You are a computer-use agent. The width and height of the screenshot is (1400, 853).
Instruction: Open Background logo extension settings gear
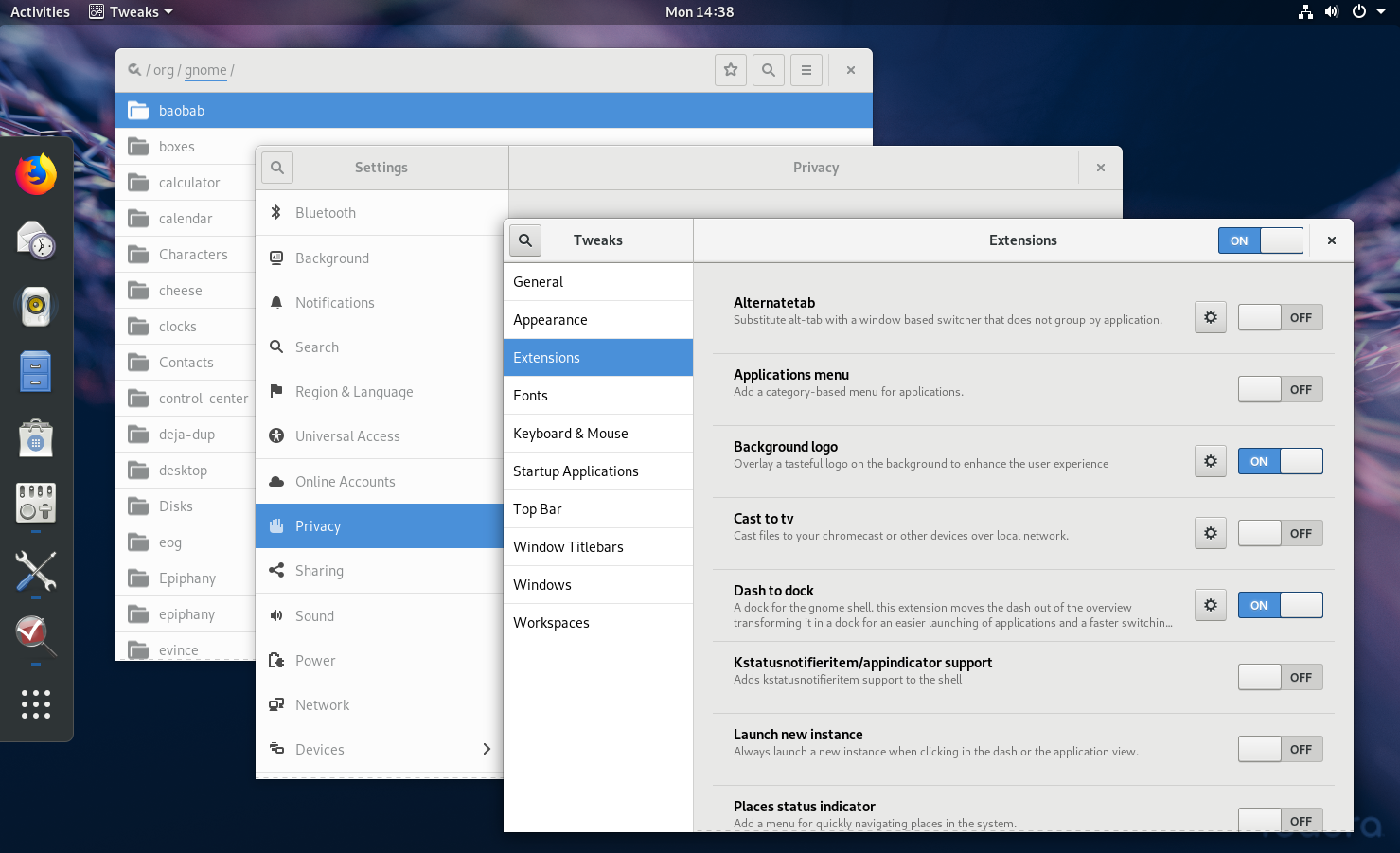(x=1211, y=461)
